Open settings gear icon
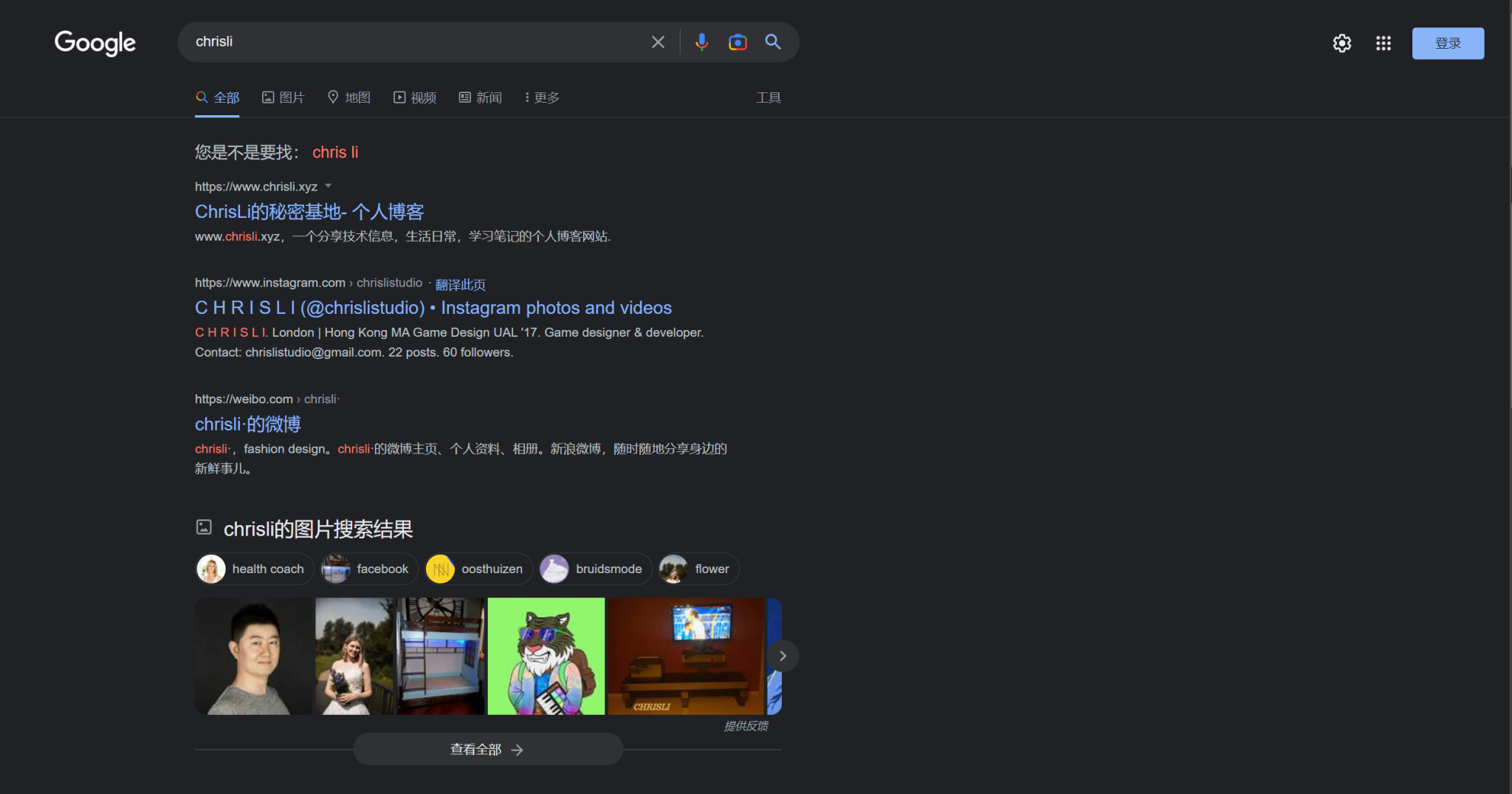Viewport: 1512px width, 794px height. click(x=1342, y=44)
